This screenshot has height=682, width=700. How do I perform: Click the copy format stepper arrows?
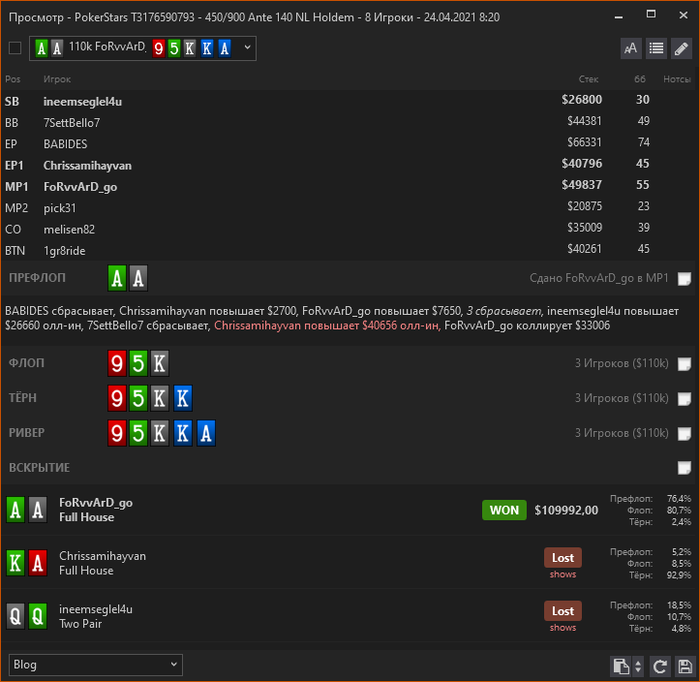click(x=638, y=666)
